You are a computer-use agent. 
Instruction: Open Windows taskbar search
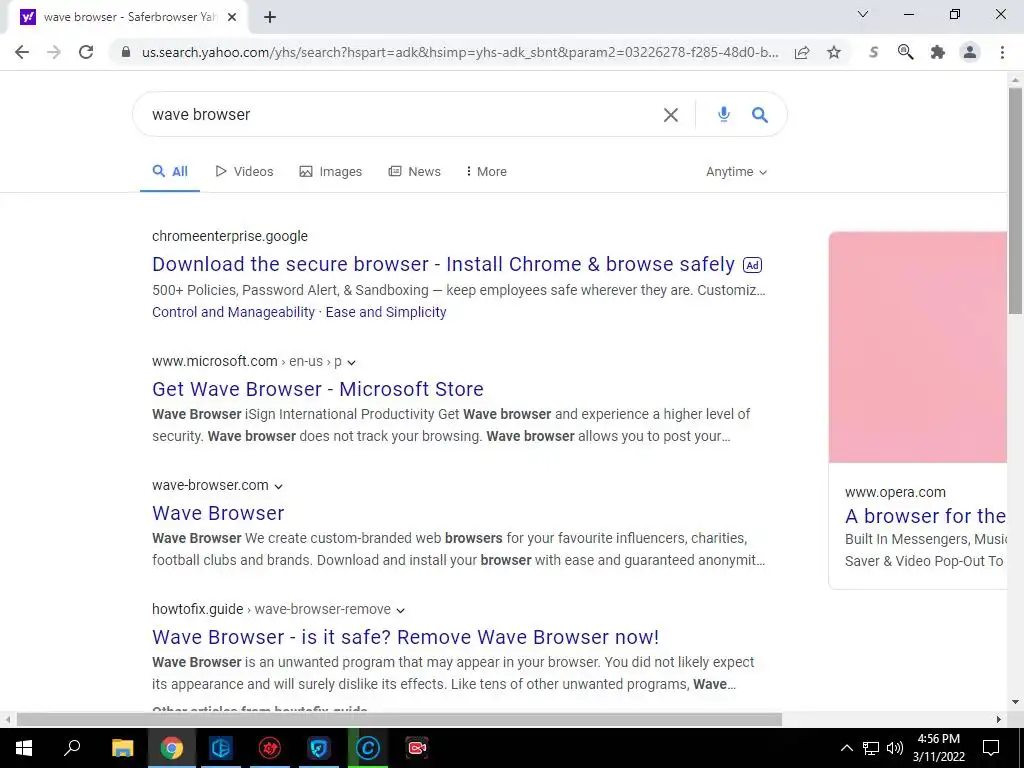(x=72, y=748)
